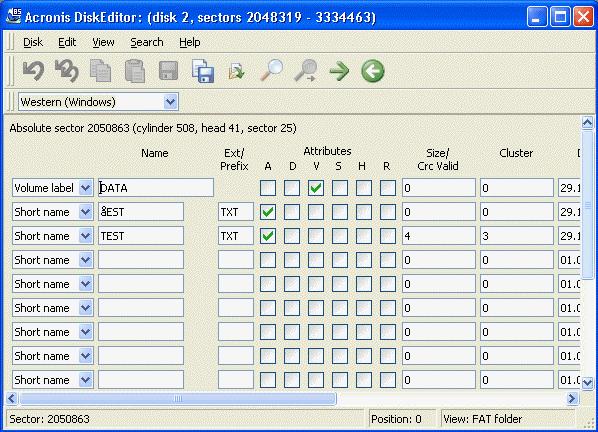This screenshot has width=598, height=432.
Task: Click the green Go to sector arrow
Action: pos(339,71)
